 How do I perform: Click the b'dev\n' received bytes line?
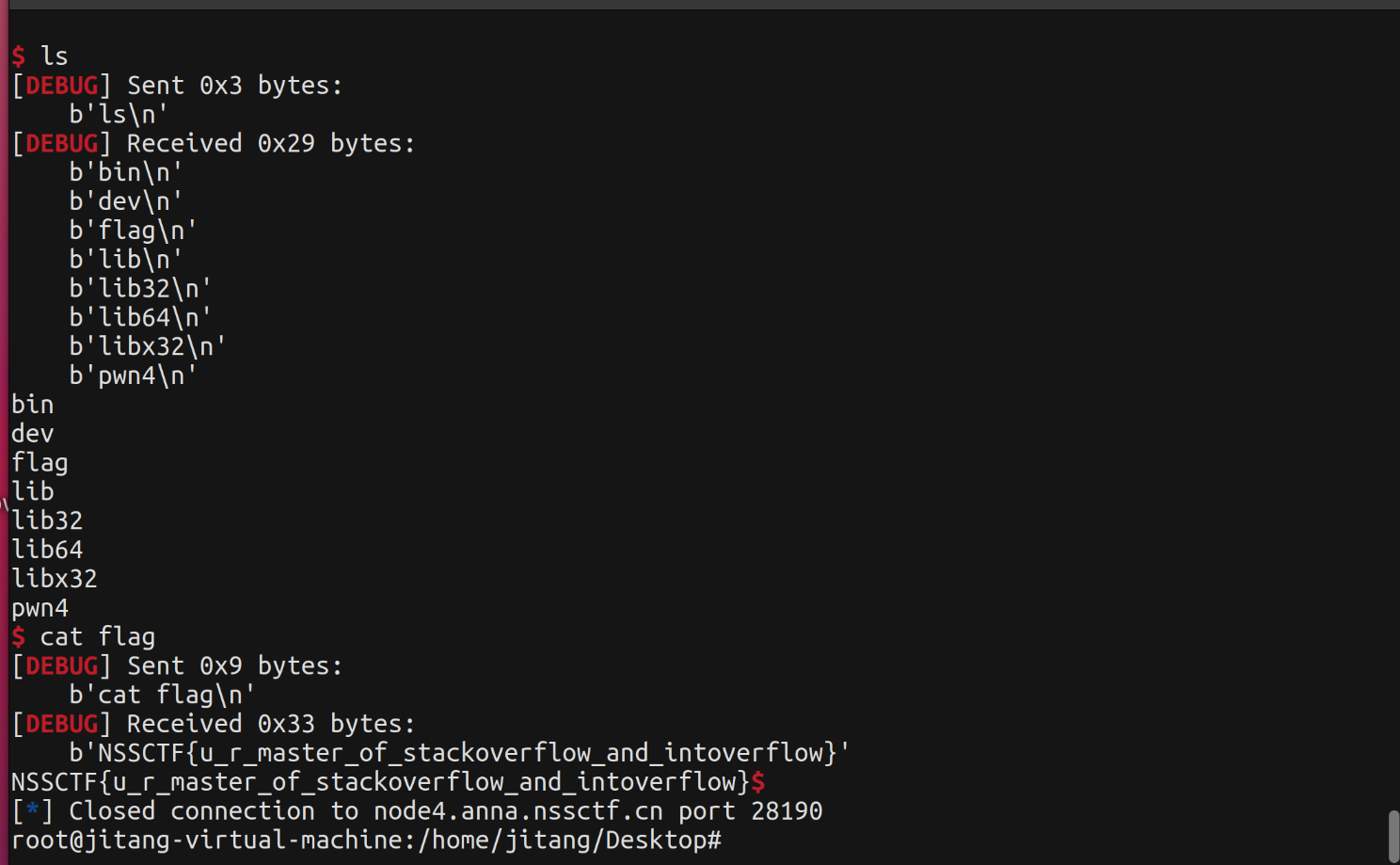click(125, 201)
